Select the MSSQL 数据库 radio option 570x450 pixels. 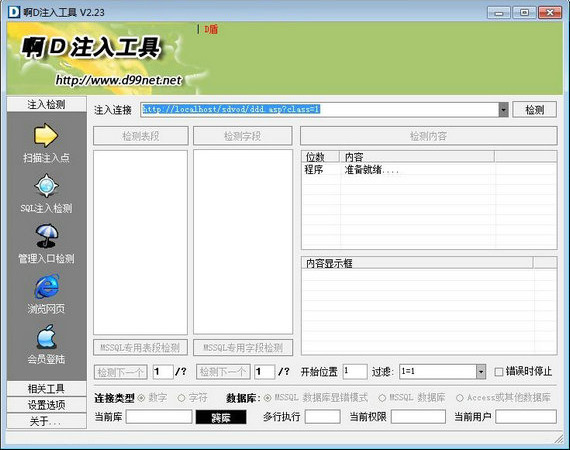[382, 398]
